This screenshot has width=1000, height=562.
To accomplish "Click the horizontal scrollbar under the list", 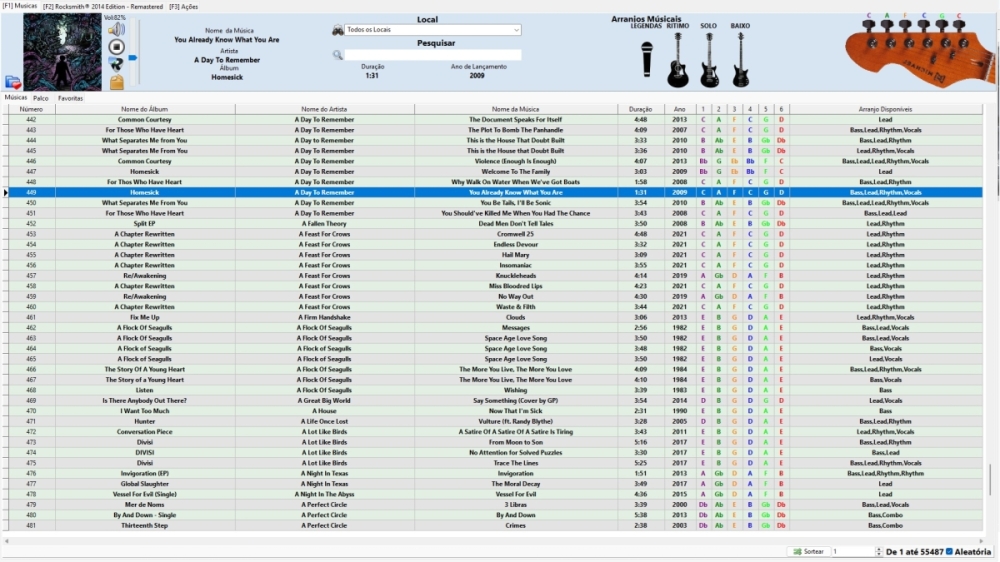I will click(x=494, y=540).
